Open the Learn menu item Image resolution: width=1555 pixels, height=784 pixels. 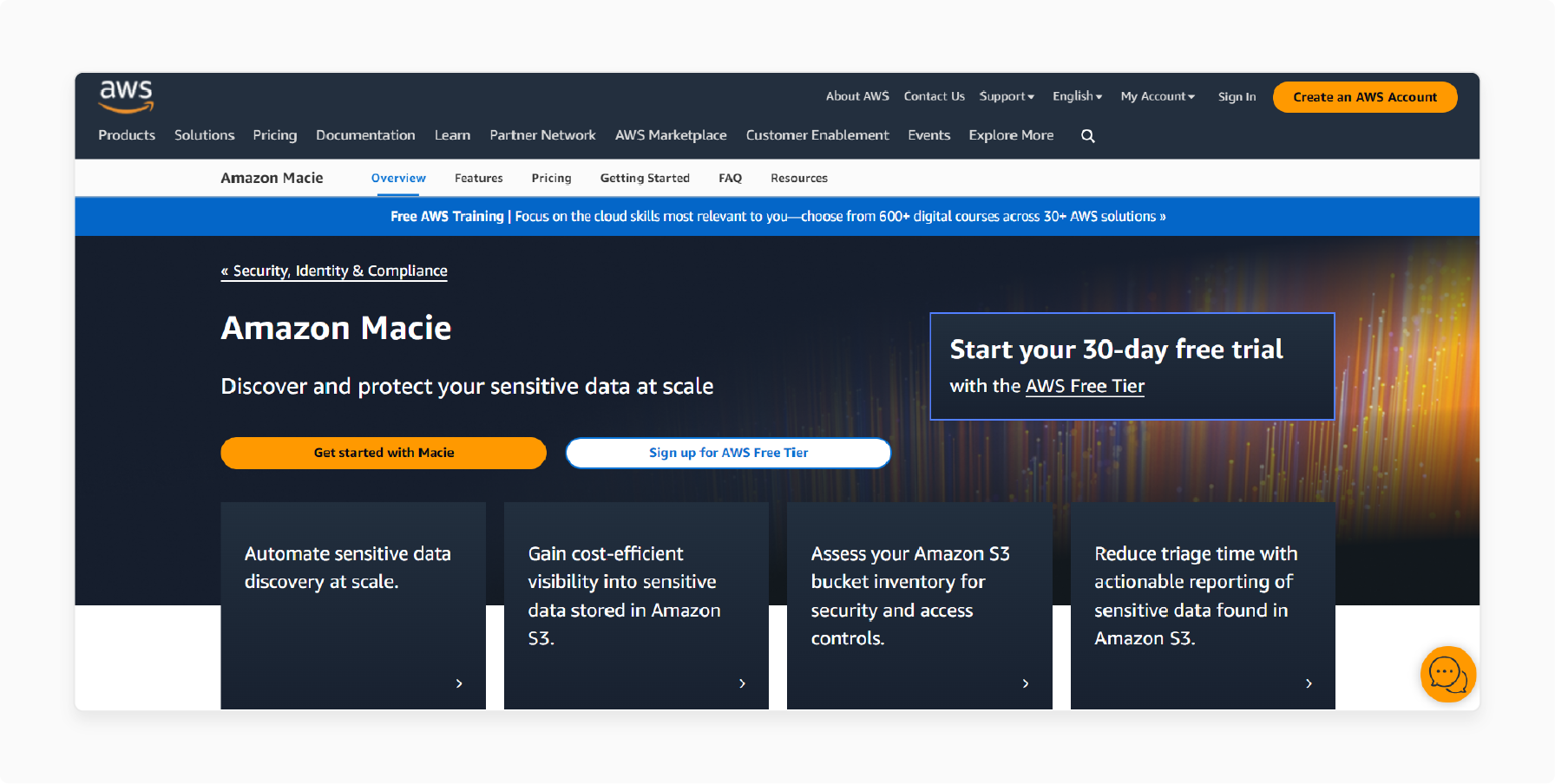(452, 135)
